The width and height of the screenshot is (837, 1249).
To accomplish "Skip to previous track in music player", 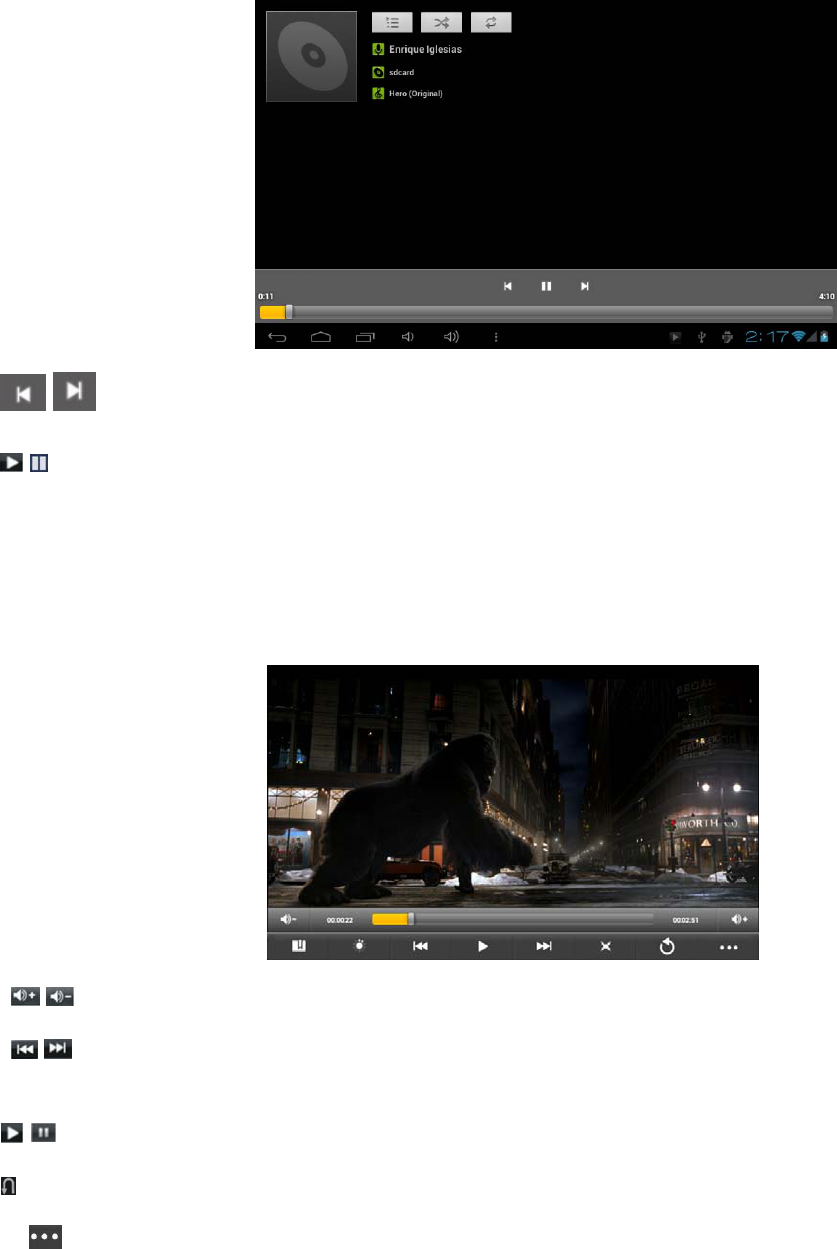I will [x=508, y=286].
